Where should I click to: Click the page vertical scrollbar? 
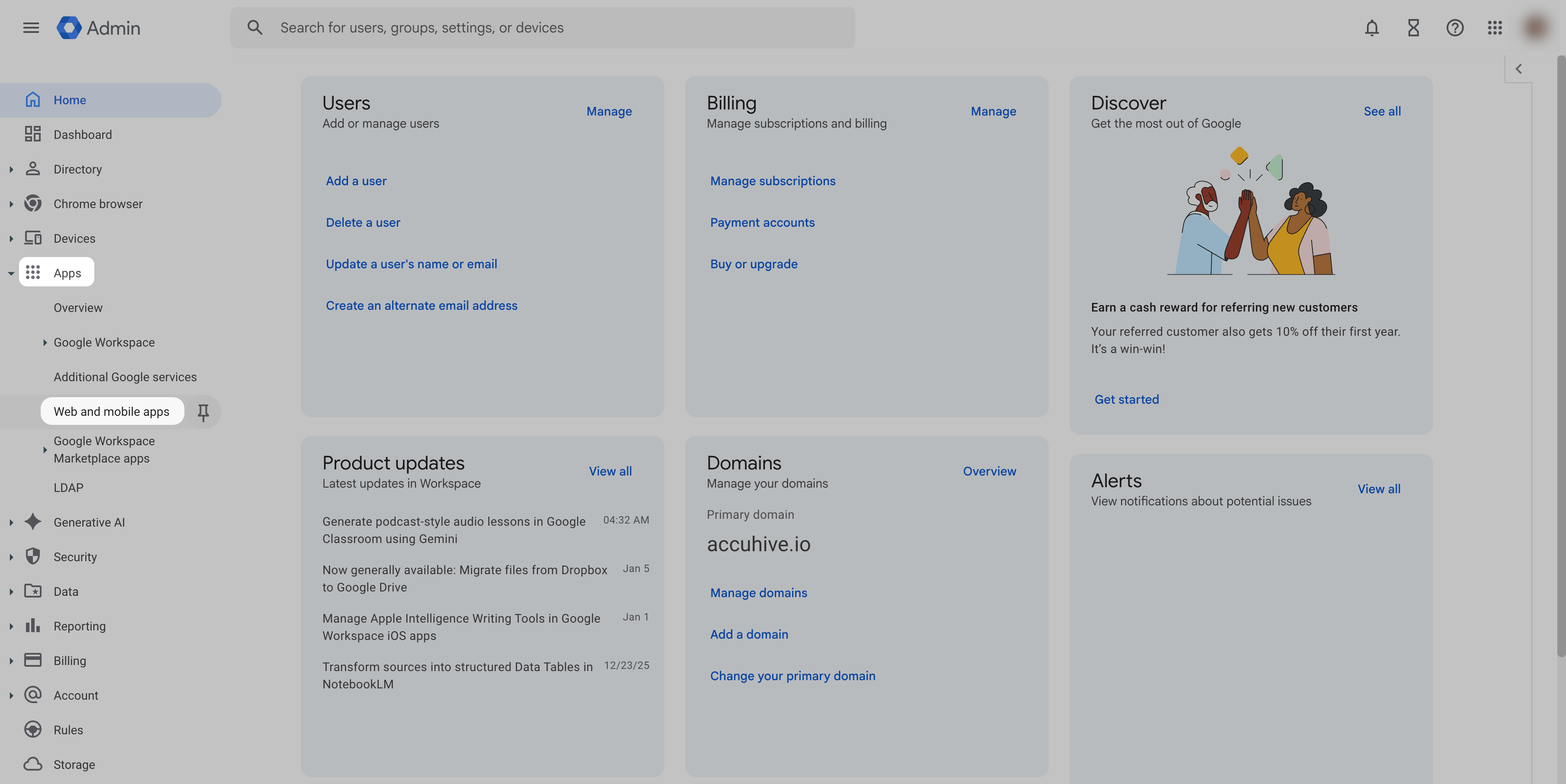(1560, 356)
